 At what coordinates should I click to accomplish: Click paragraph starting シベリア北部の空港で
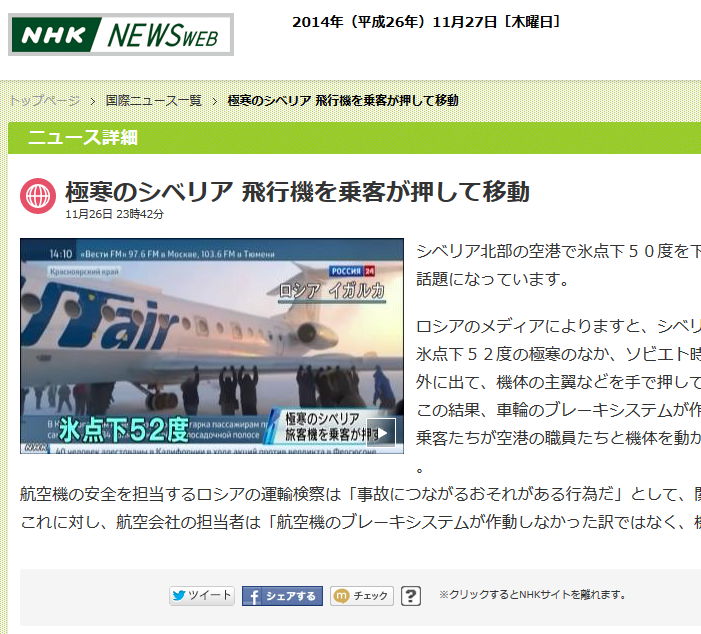558,266
